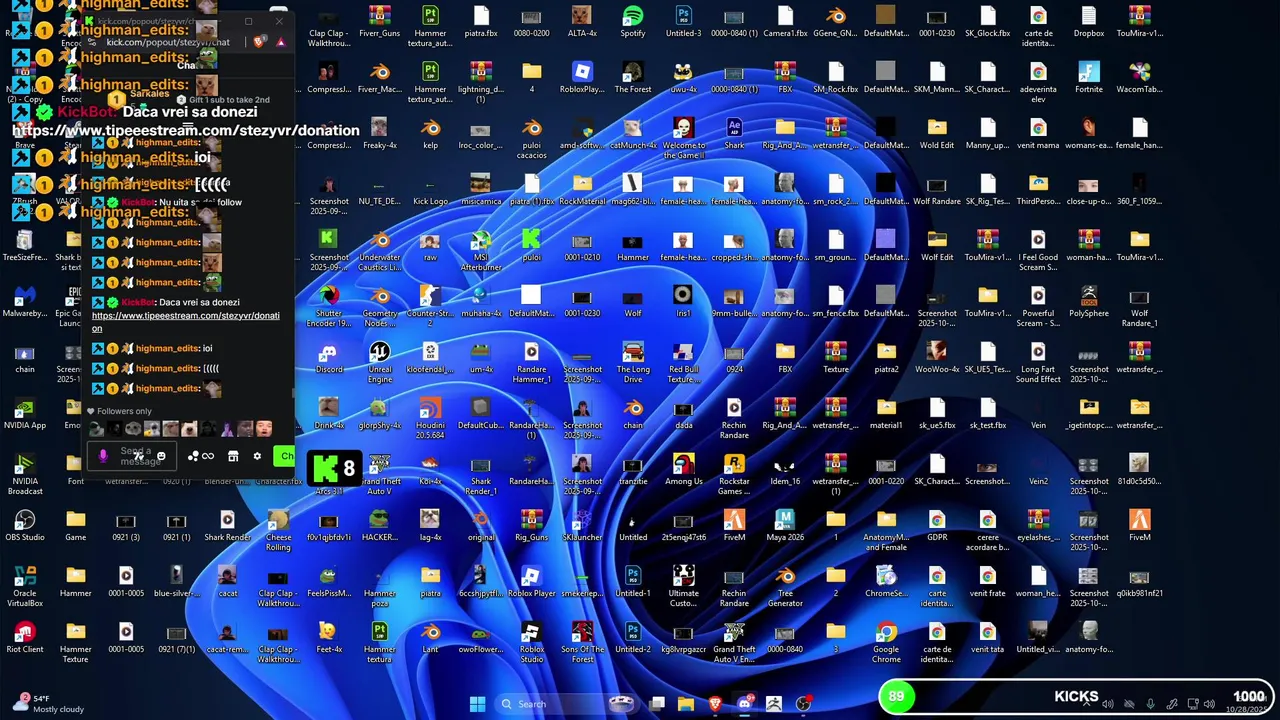This screenshot has width=1280, height=720.
Task: Select the MSI Afterburner icon
Action: coord(480,252)
